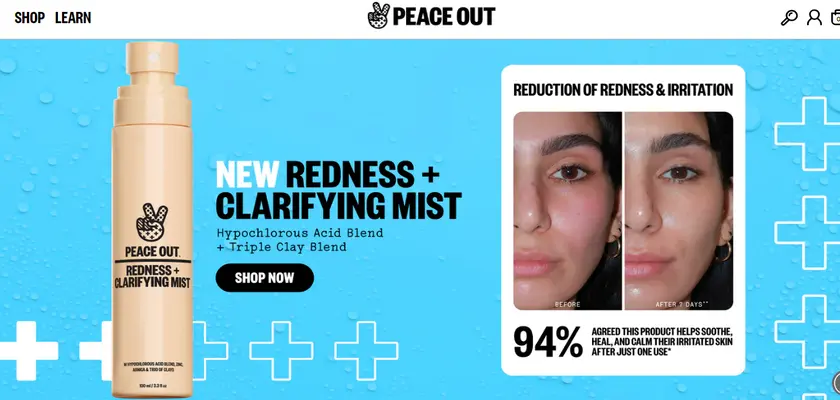This screenshot has width=840, height=400.
Task: Click the peace-hand logo icon in header
Action: tap(379, 16)
